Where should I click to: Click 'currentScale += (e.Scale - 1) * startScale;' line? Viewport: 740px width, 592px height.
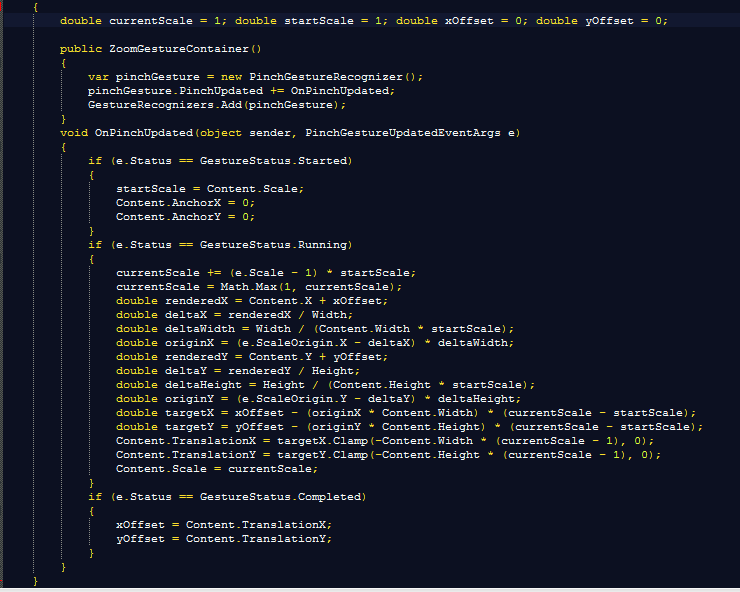click(x=266, y=273)
